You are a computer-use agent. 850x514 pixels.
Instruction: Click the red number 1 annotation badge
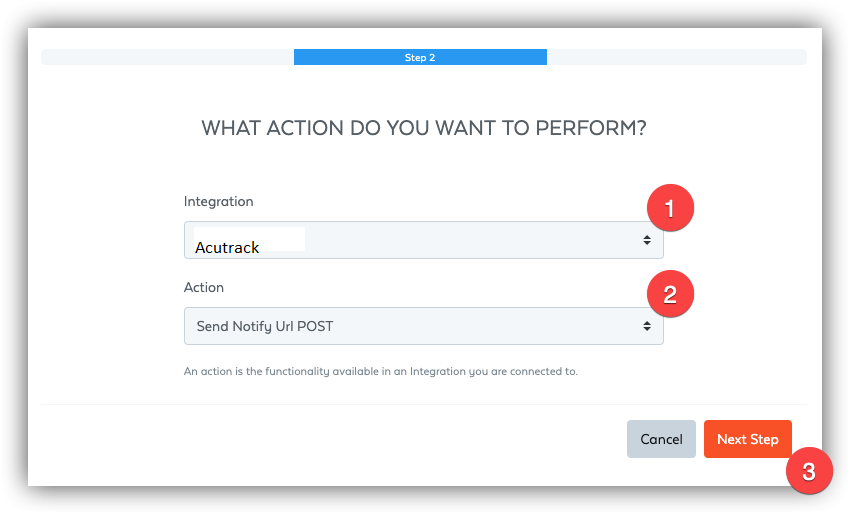[x=670, y=208]
